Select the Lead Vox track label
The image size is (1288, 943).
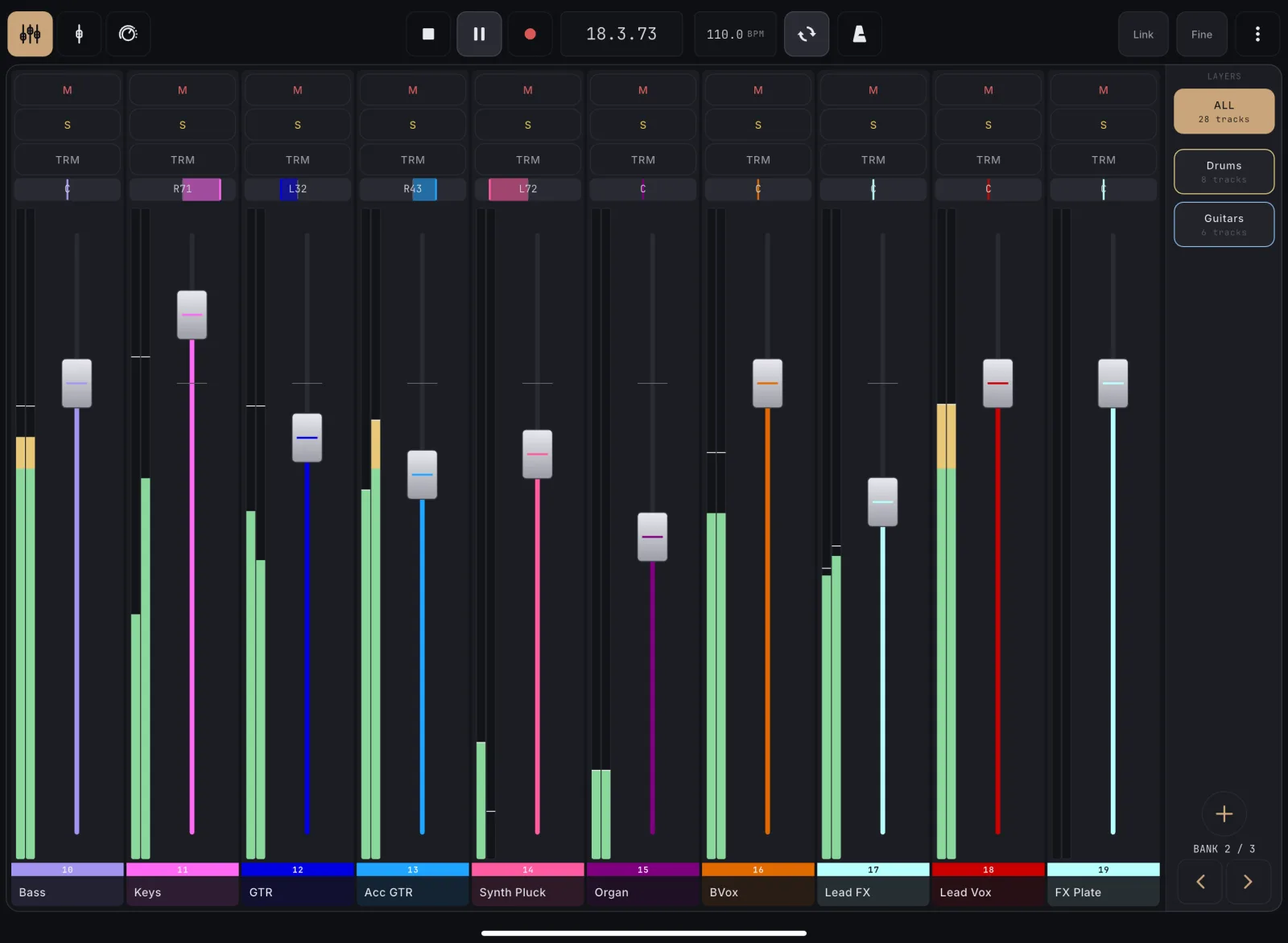(989, 892)
